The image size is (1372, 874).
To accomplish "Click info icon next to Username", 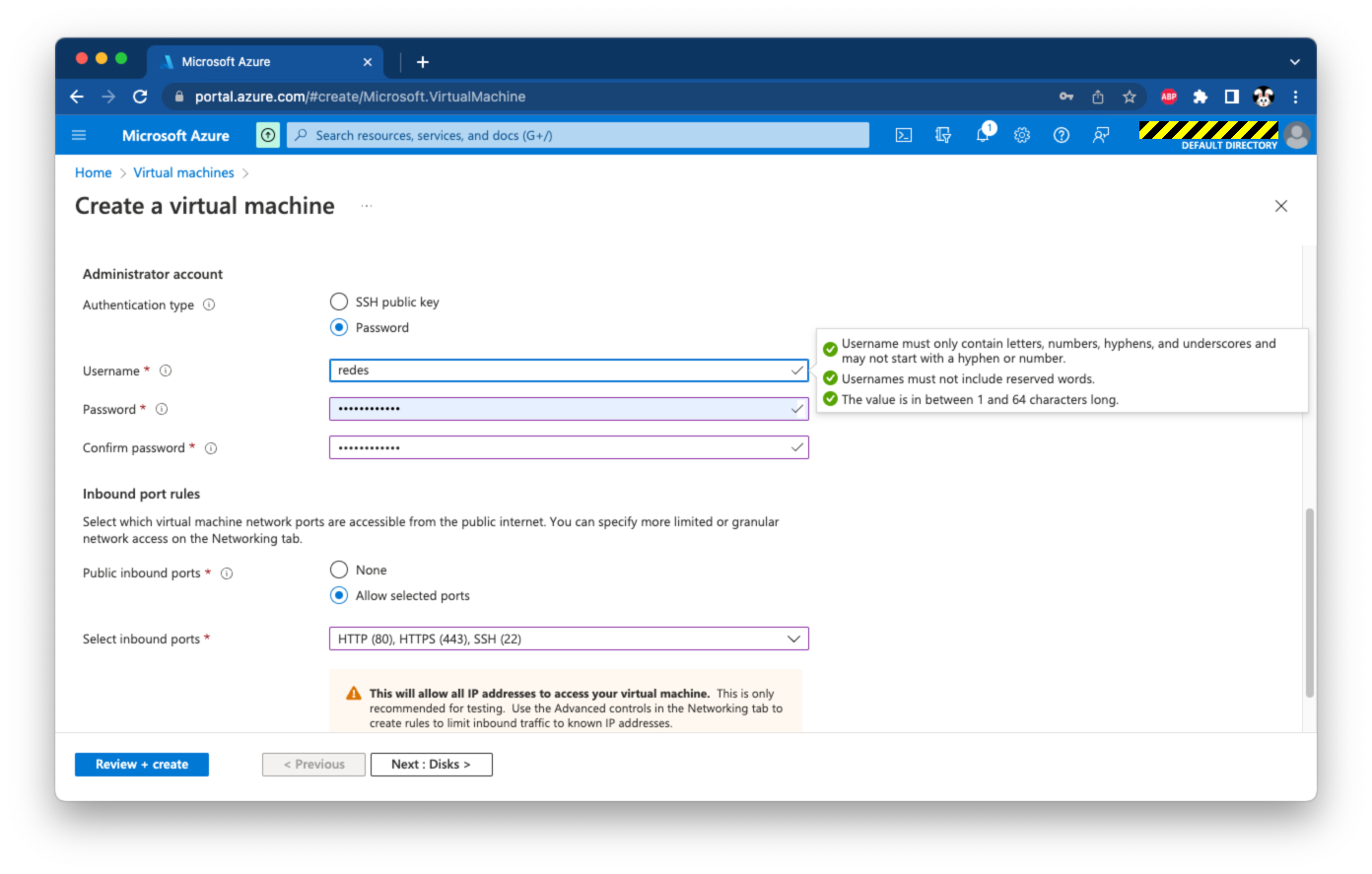I will (166, 370).
